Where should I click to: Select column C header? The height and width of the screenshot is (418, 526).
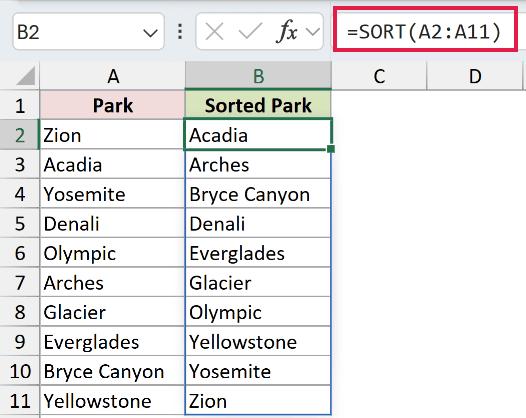(379, 76)
